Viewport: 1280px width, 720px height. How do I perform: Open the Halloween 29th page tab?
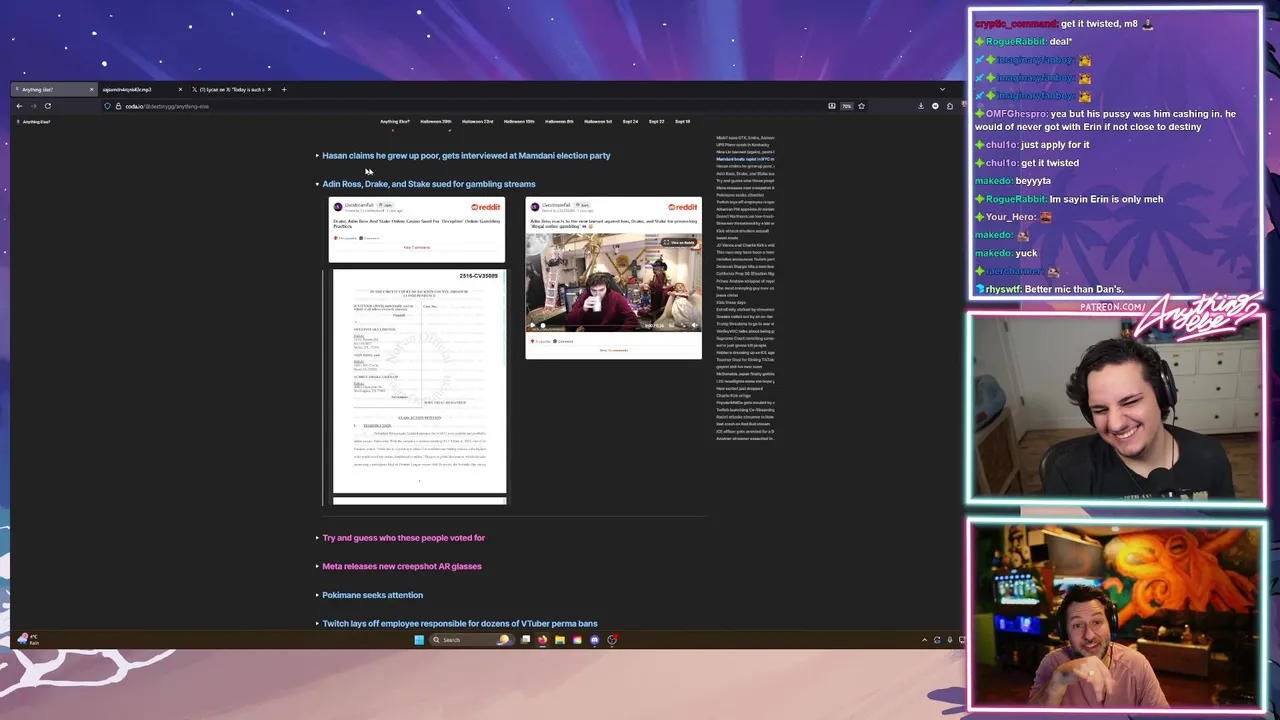click(x=436, y=121)
